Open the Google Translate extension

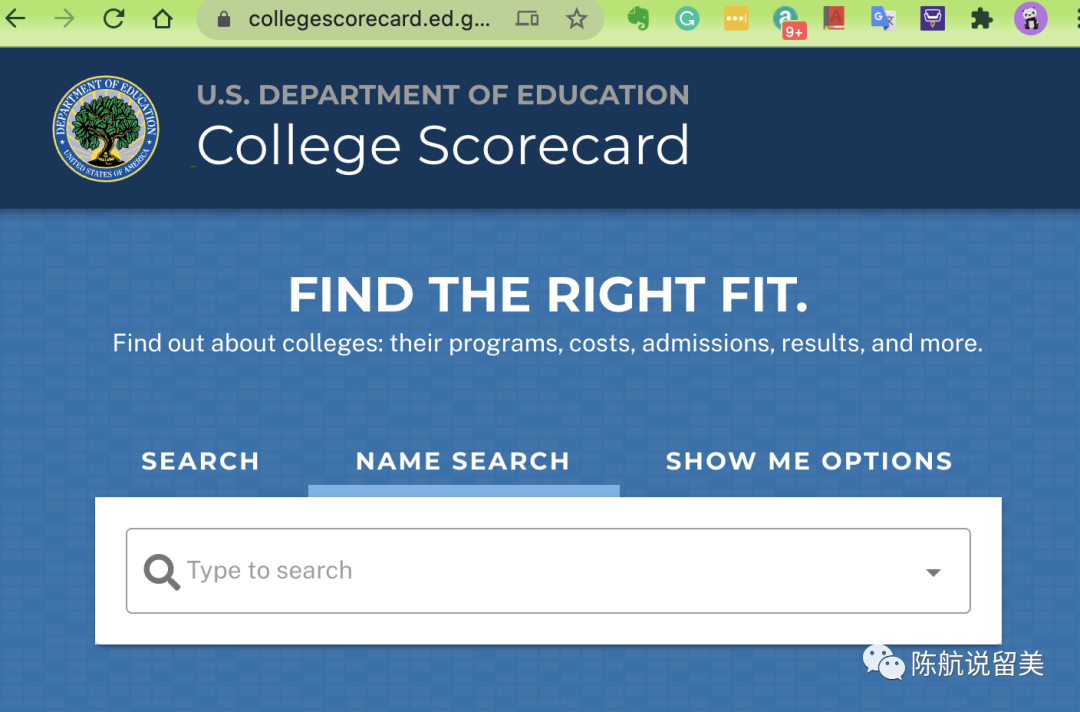883,19
